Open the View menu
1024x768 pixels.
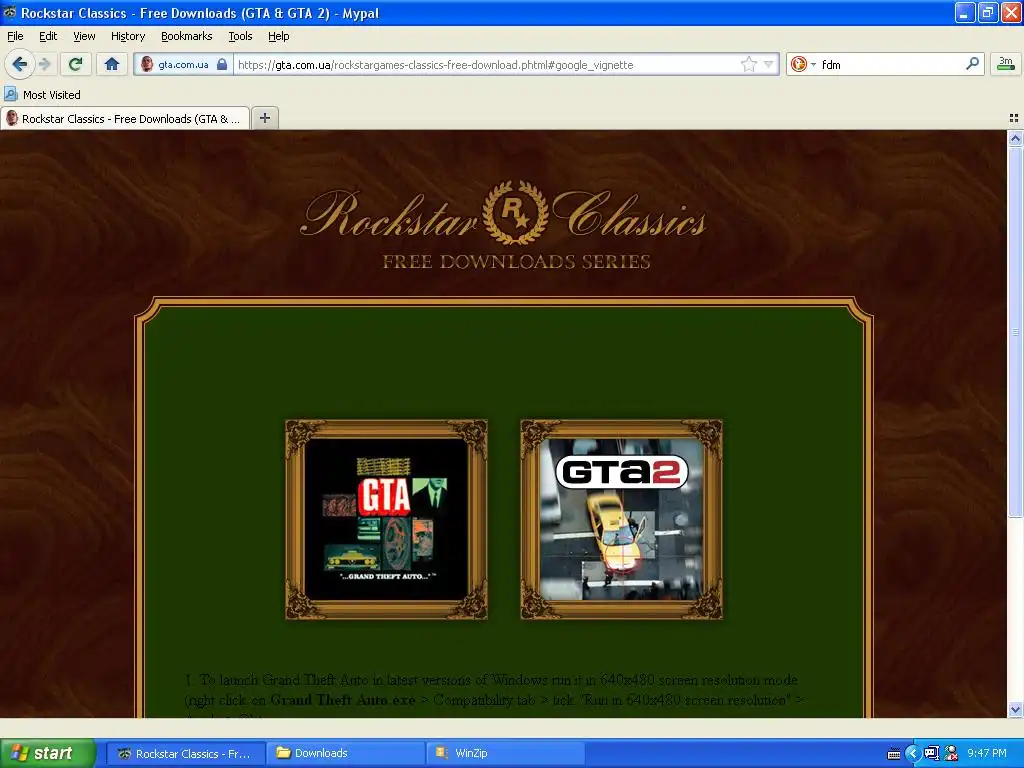[x=84, y=36]
